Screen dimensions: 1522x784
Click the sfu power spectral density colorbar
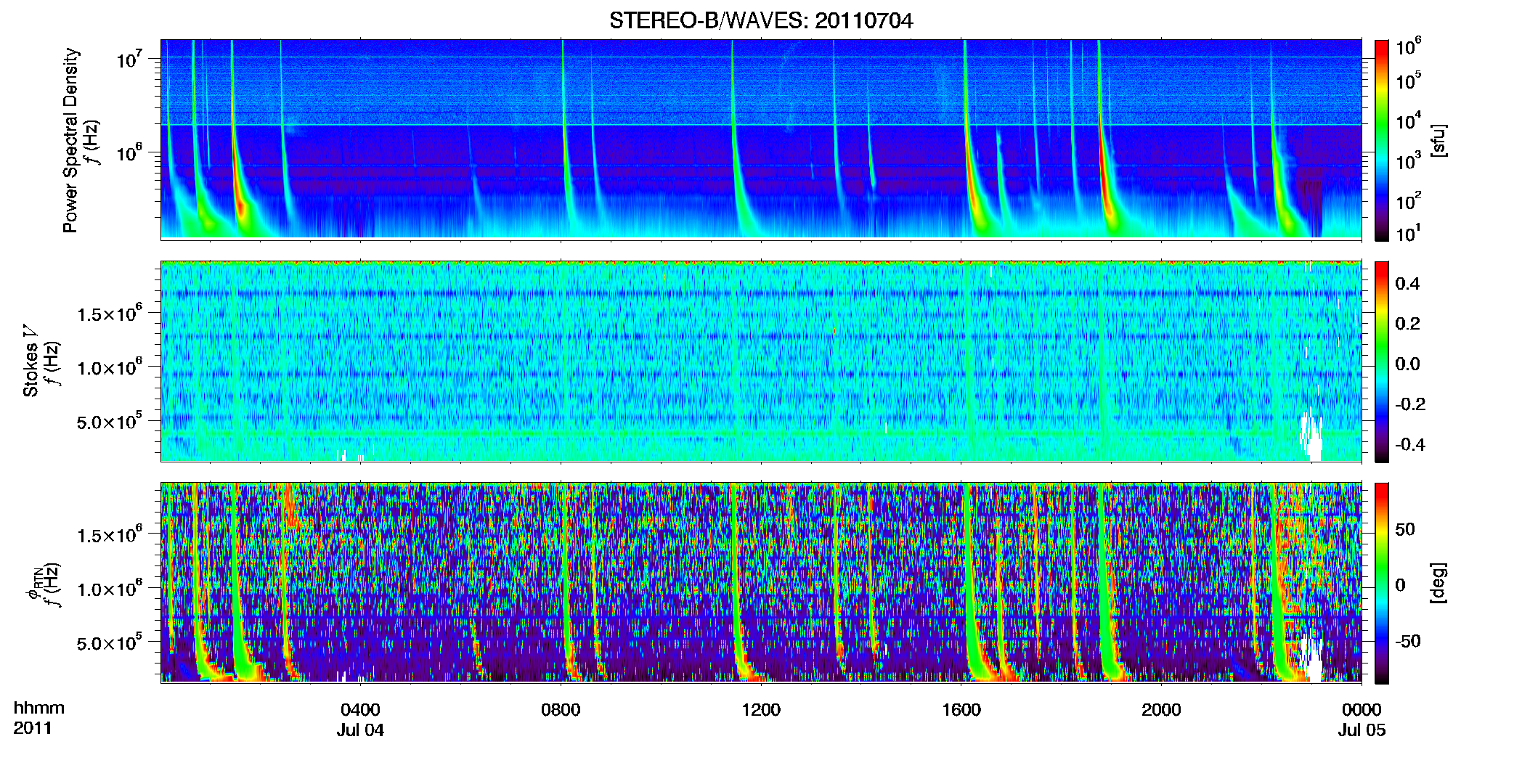click(1382, 140)
